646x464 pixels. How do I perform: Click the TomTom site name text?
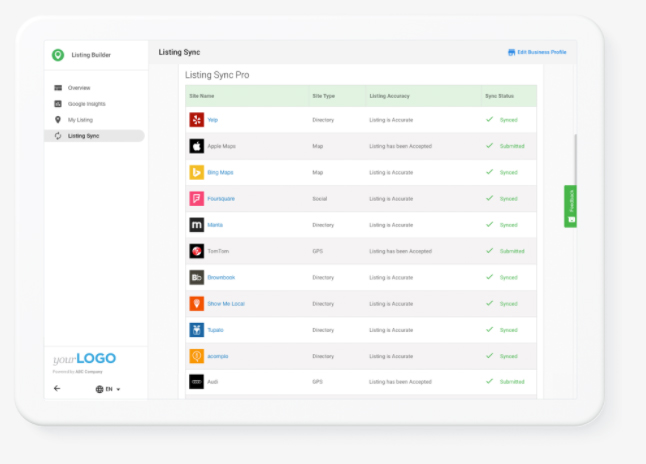click(218, 251)
